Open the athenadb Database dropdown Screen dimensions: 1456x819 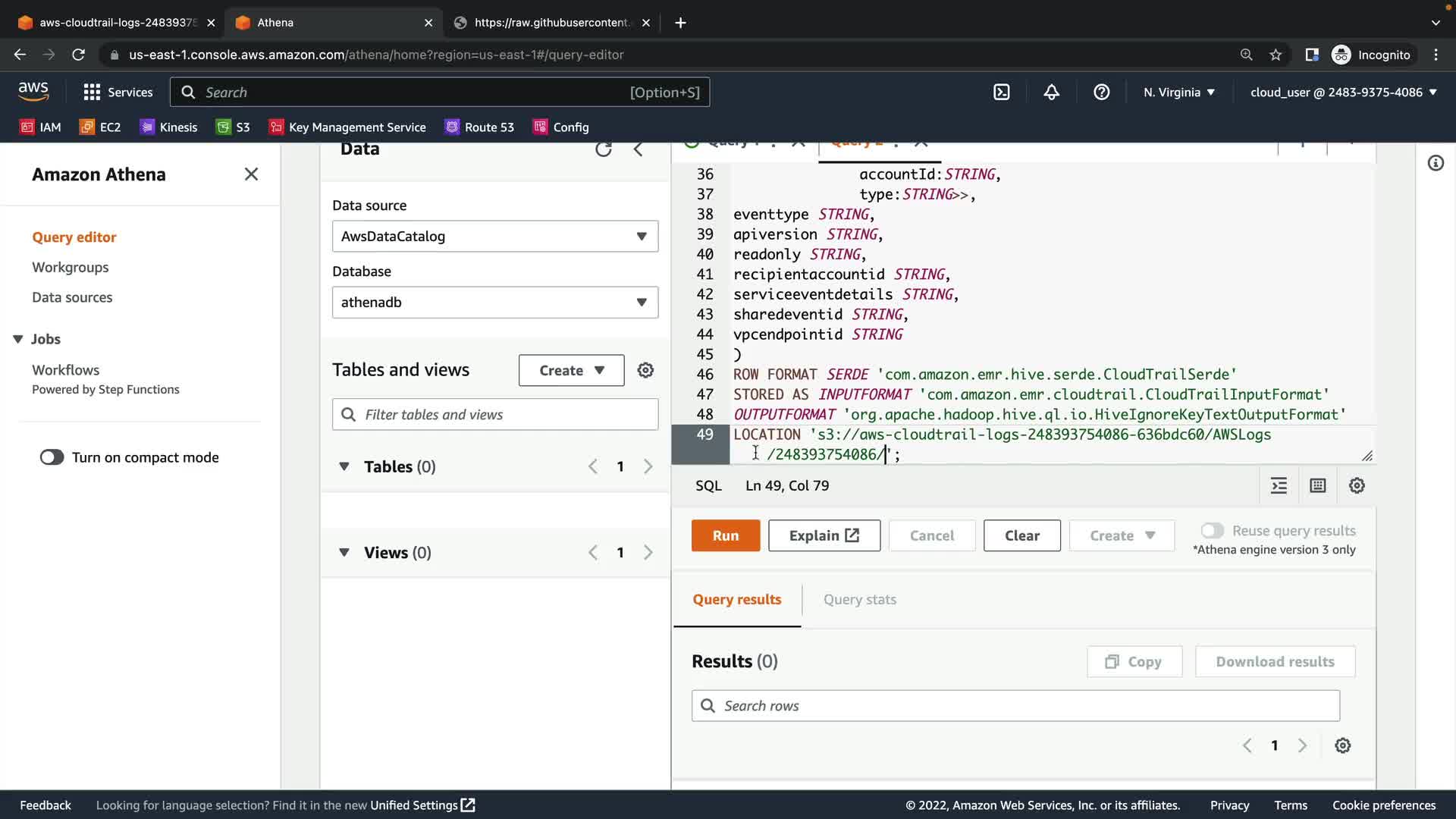point(494,303)
